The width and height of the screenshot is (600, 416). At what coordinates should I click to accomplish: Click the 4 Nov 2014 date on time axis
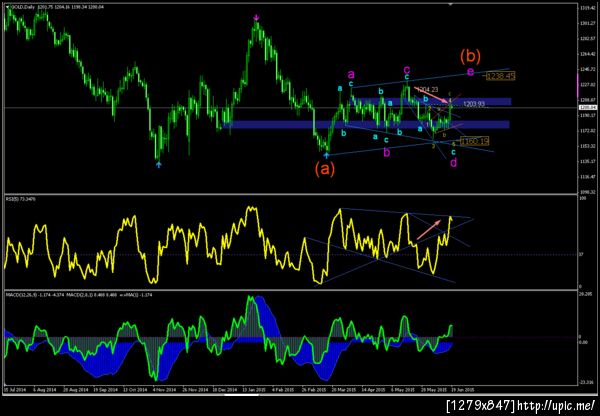(164, 389)
